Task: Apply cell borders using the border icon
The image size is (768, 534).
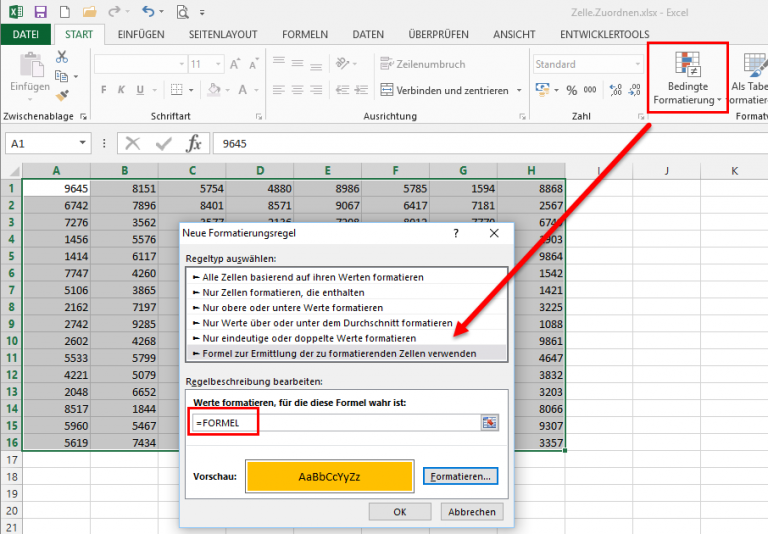Action: tap(176, 90)
